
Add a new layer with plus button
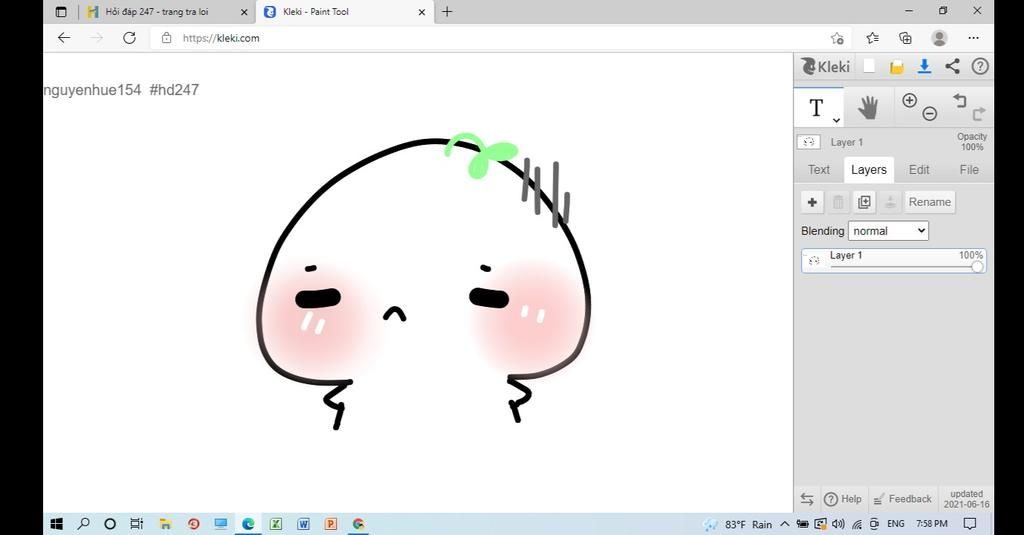pyautogui.click(x=812, y=202)
